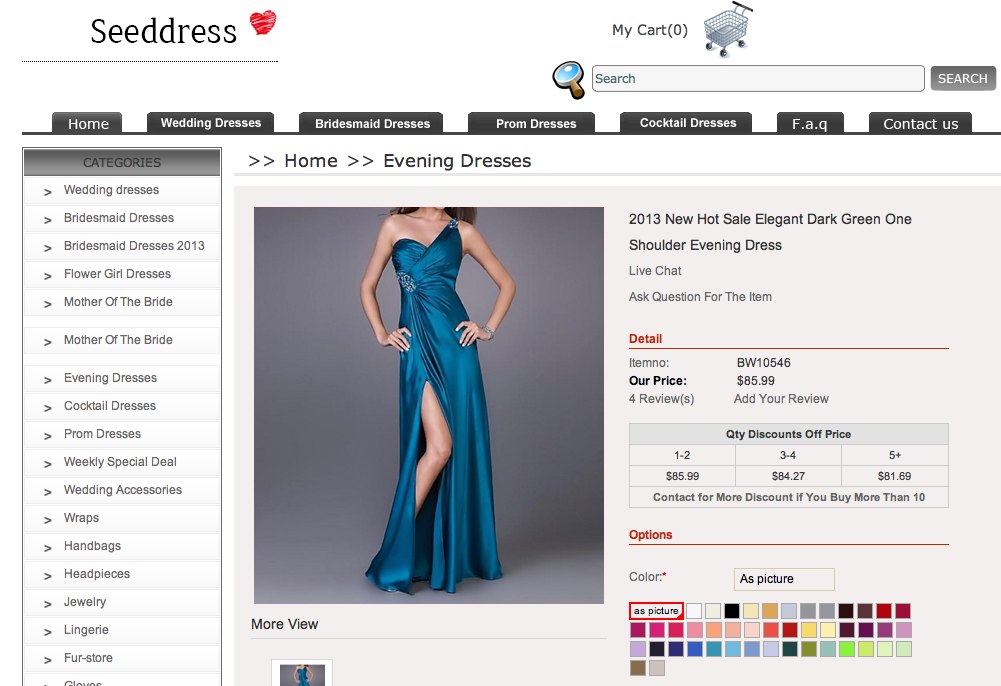Click the red heart logo icon
This screenshot has height=686, width=1001.
263,23
